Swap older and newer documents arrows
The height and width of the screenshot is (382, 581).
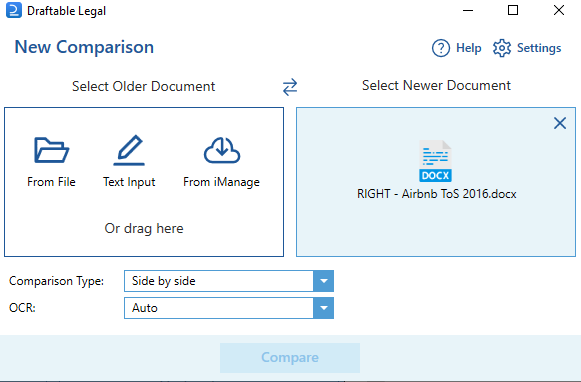[290, 87]
